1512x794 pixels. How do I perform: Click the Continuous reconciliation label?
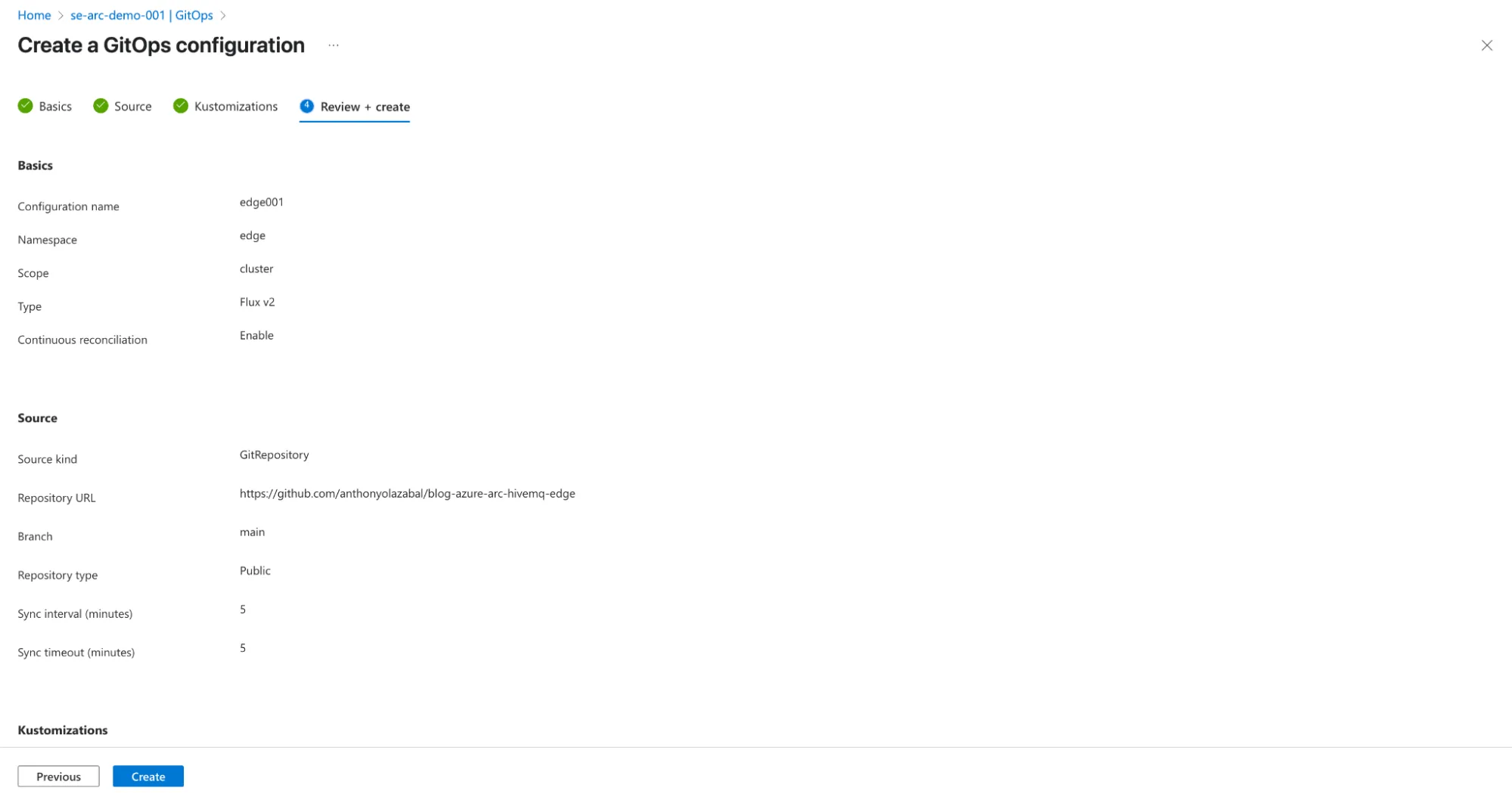pyautogui.click(x=82, y=340)
